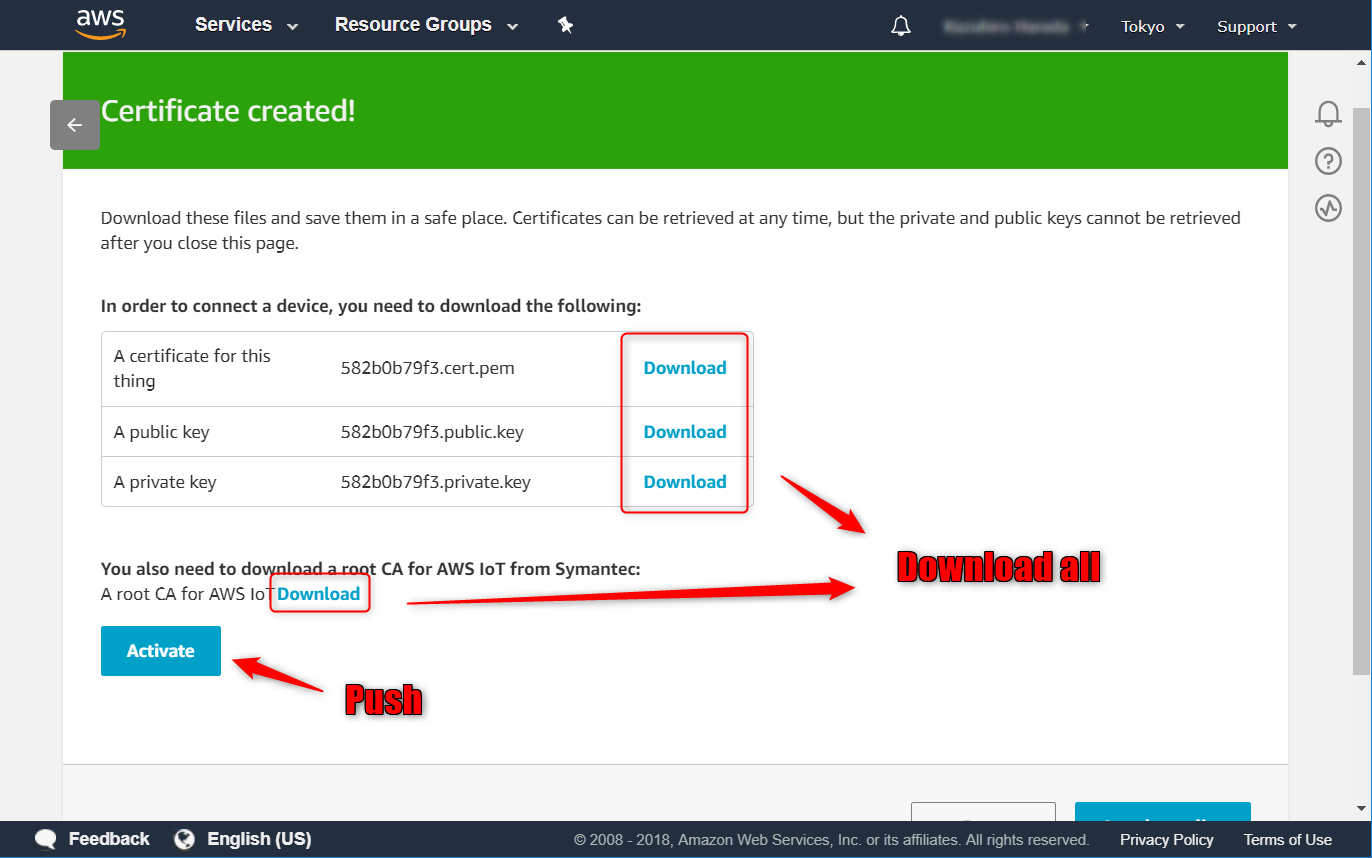Click the Feedback speech bubble icon

tap(46, 839)
